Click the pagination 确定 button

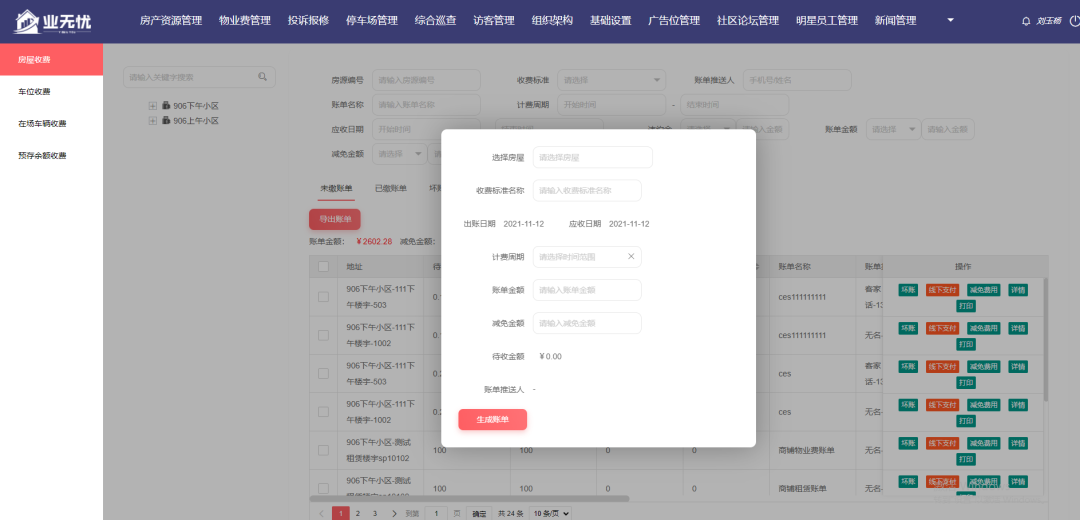480,514
